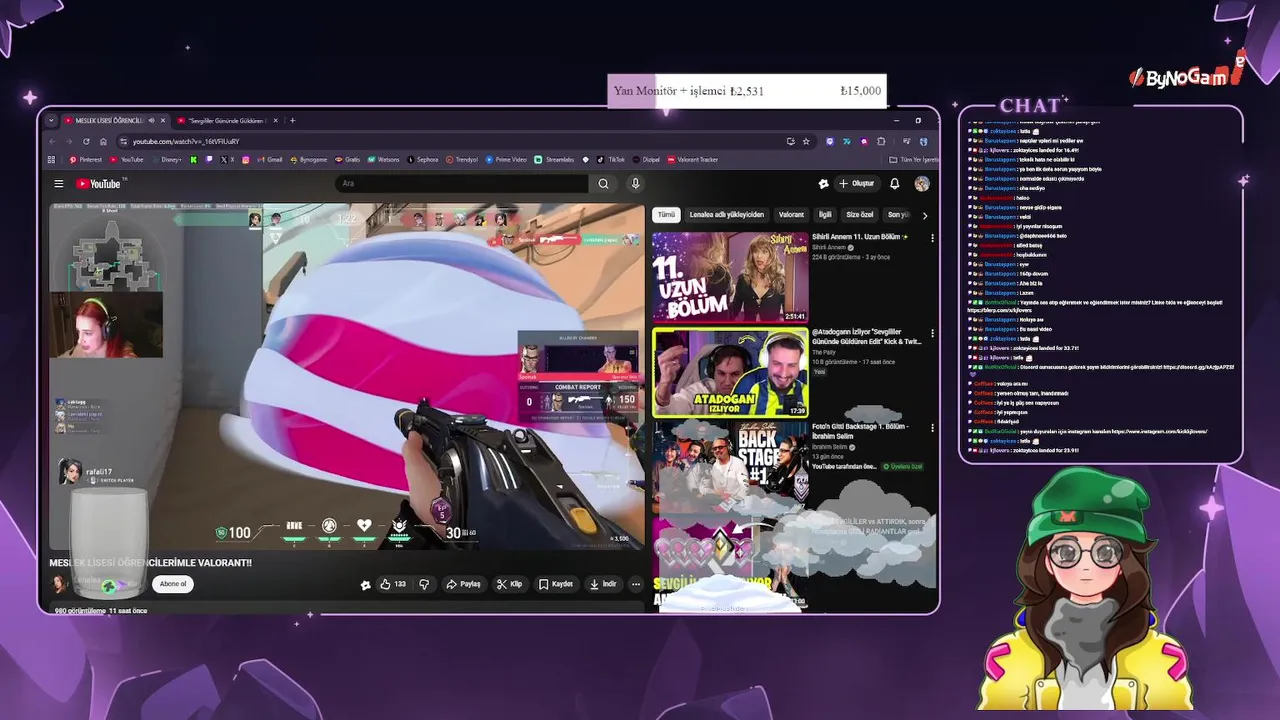Click the Klip scissors button
Image resolution: width=1280 pixels, height=720 pixels.
510,584
